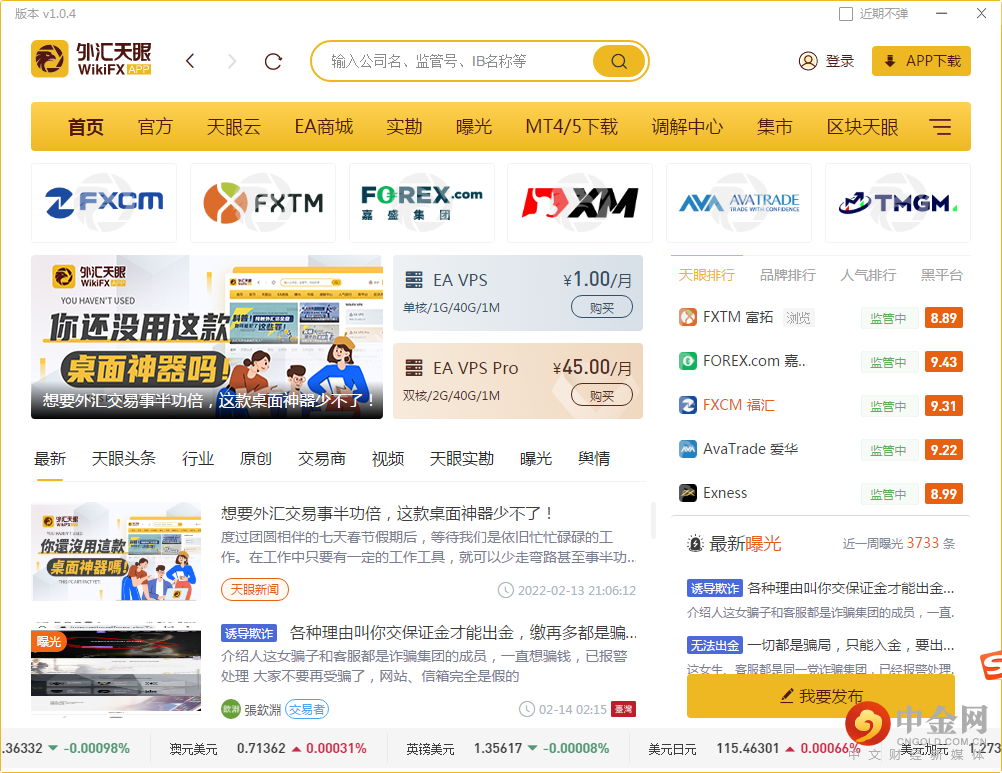This screenshot has height=773, width=1002.
Task: Click the APP下载 button
Action: (921, 61)
